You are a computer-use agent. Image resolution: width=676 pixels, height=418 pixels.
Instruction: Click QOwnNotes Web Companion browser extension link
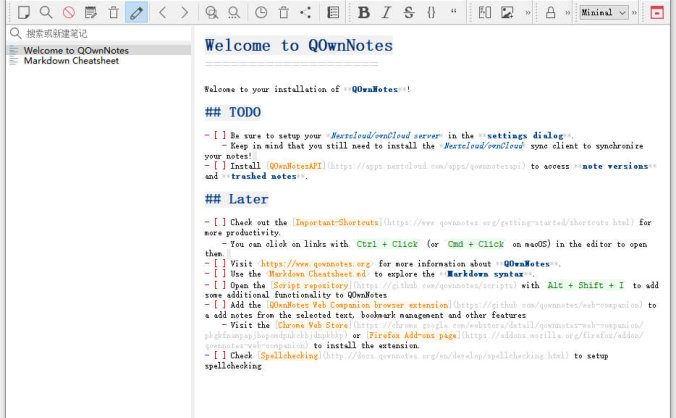(359, 305)
